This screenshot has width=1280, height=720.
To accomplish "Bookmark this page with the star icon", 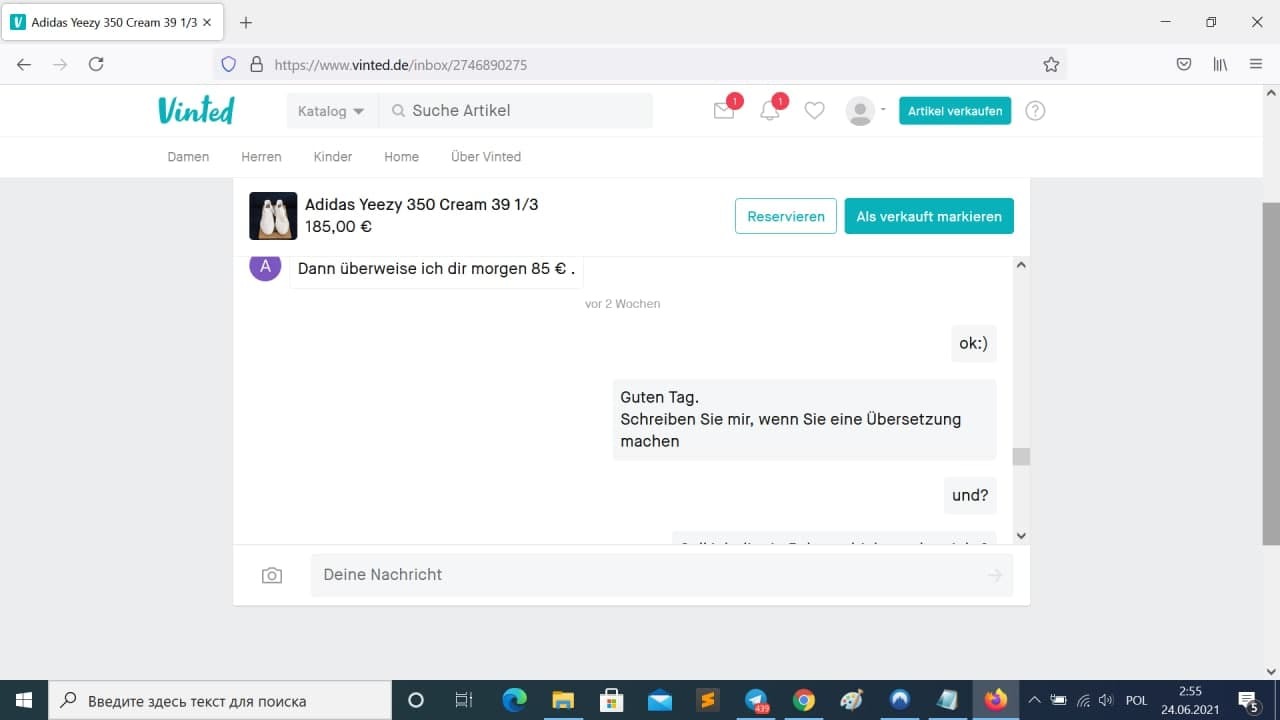I will click(1051, 64).
